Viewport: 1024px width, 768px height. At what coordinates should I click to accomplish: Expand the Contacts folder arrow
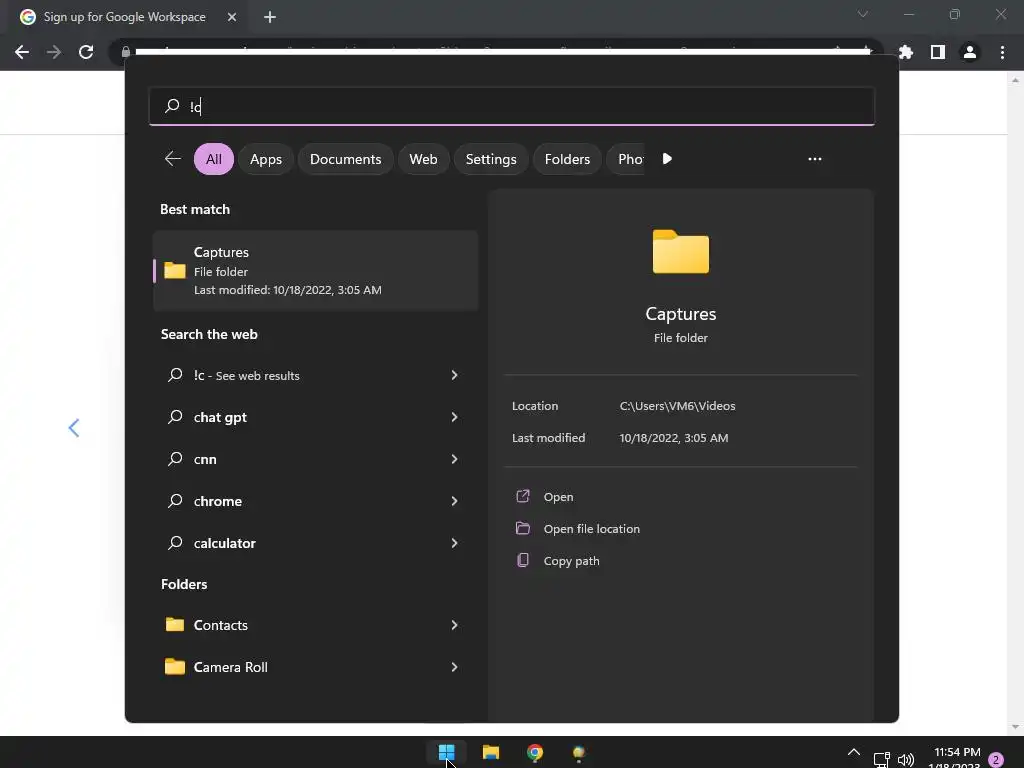(455, 625)
